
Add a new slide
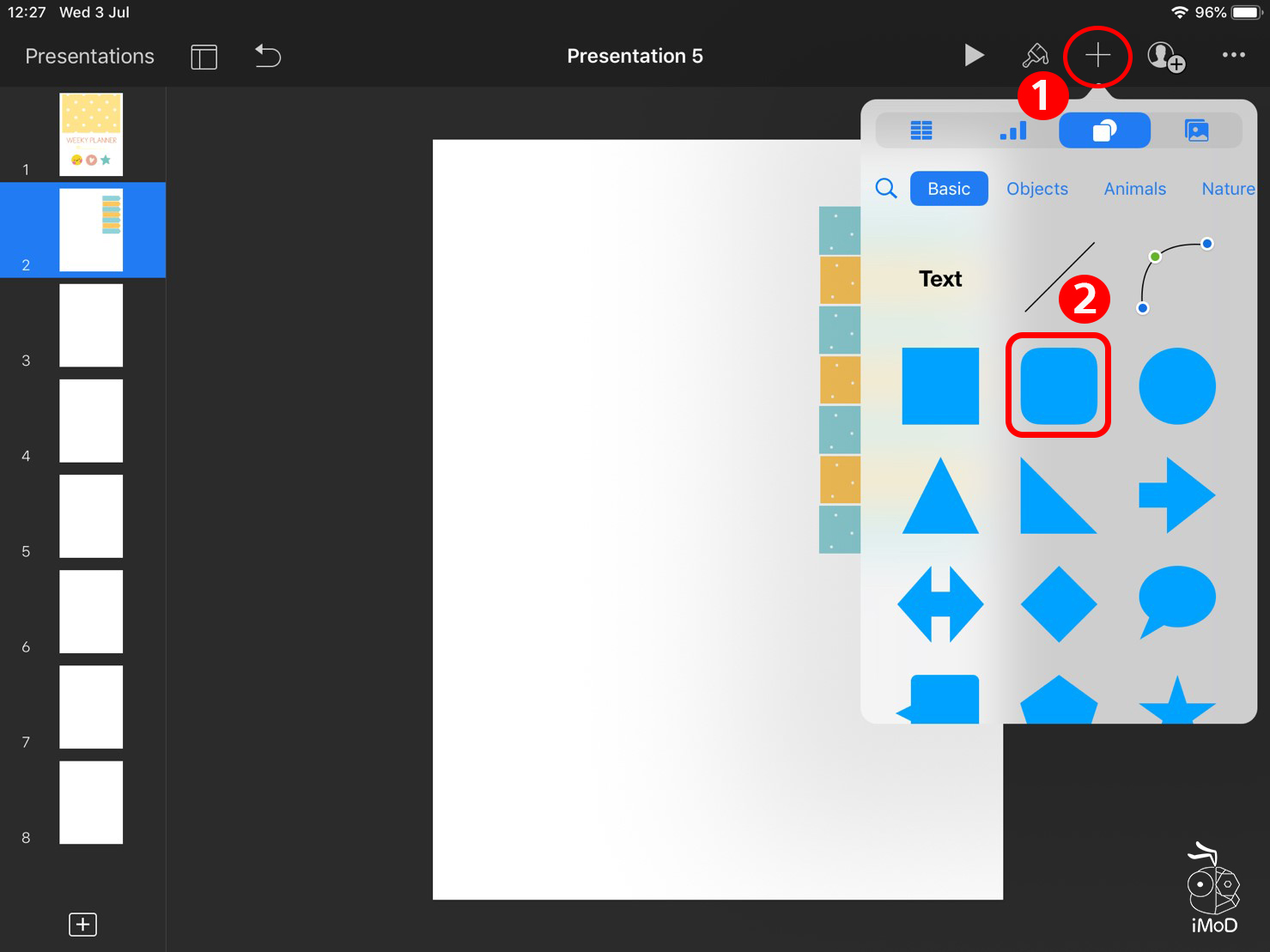82,925
